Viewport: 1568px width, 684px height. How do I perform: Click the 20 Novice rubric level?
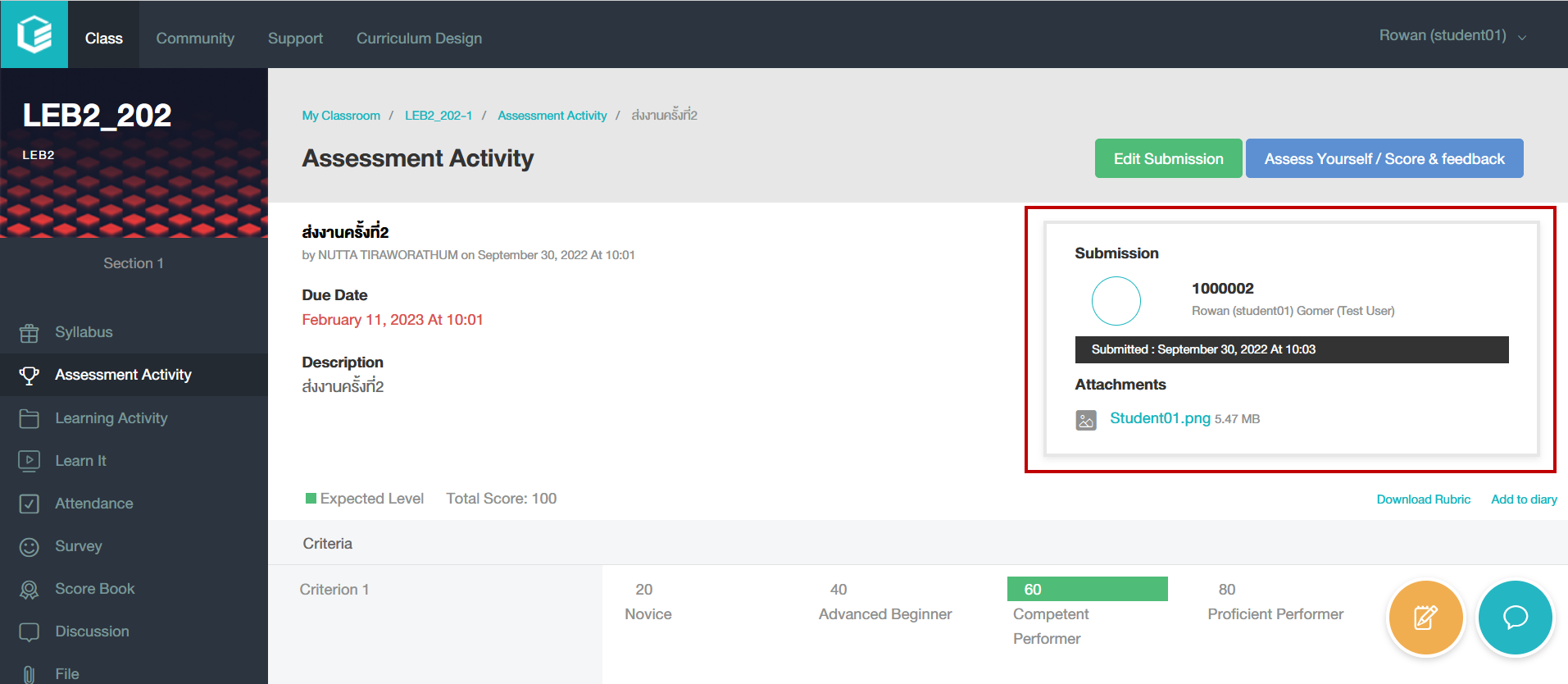(x=648, y=602)
